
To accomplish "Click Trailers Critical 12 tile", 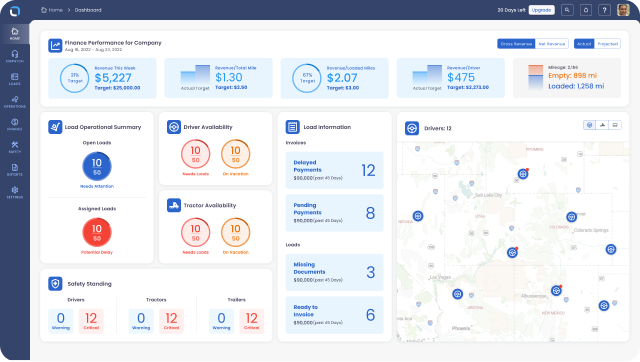I will point(252,321).
